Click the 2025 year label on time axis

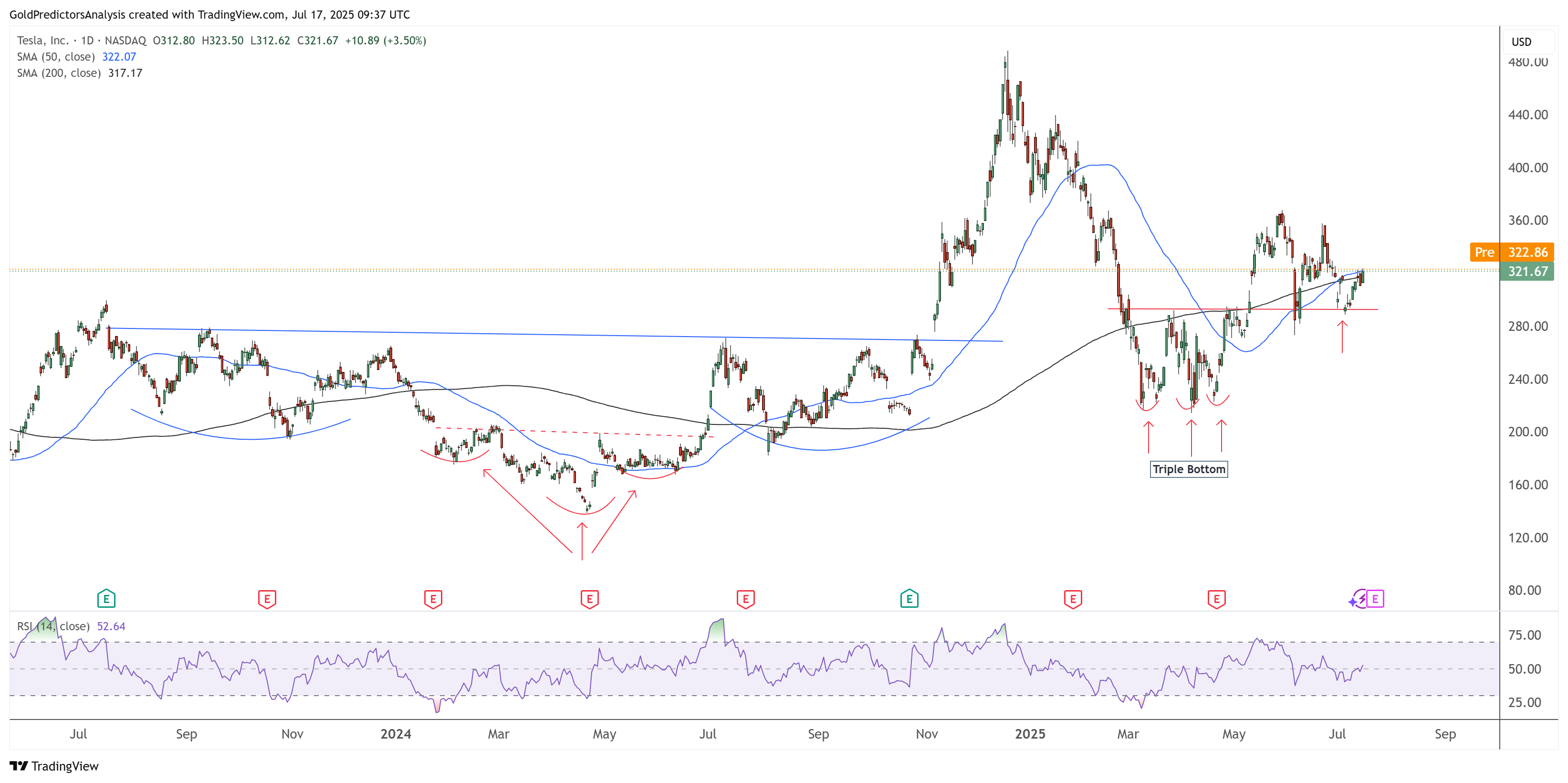(x=1030, y=734)
